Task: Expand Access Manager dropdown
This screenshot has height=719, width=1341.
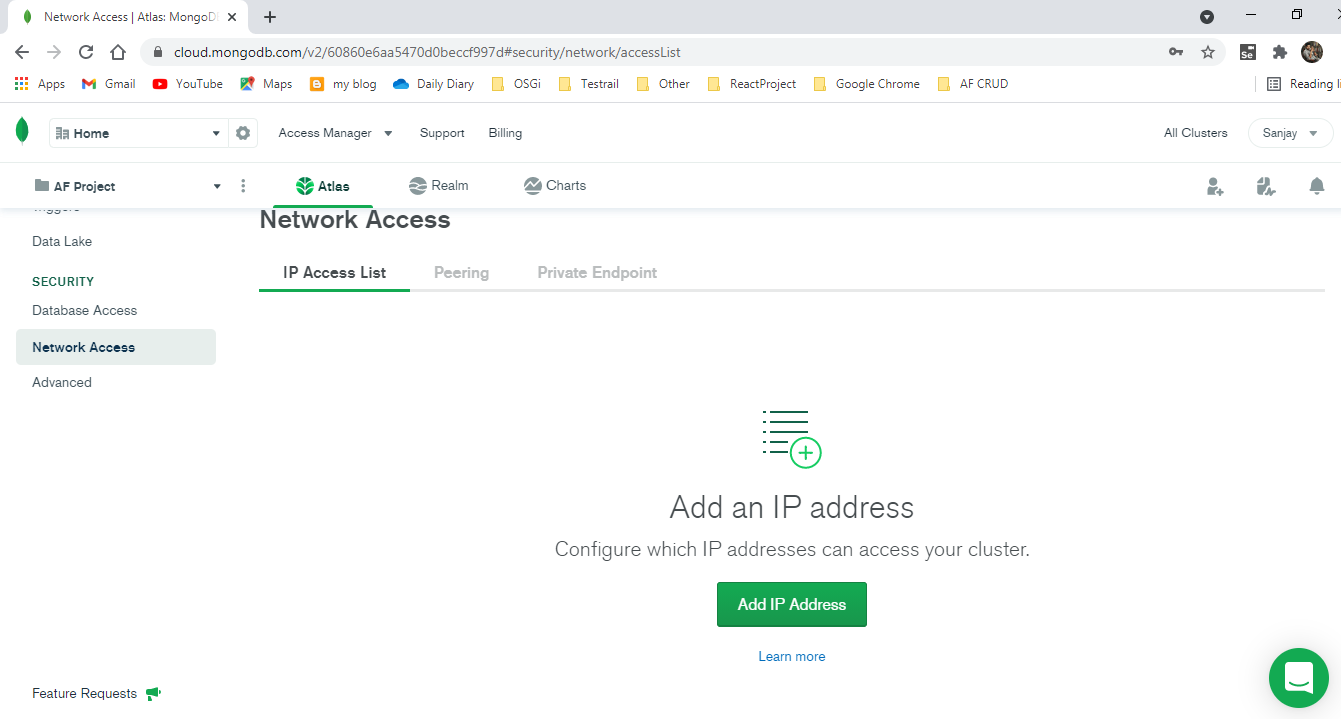Action: (x=335, y=133)
